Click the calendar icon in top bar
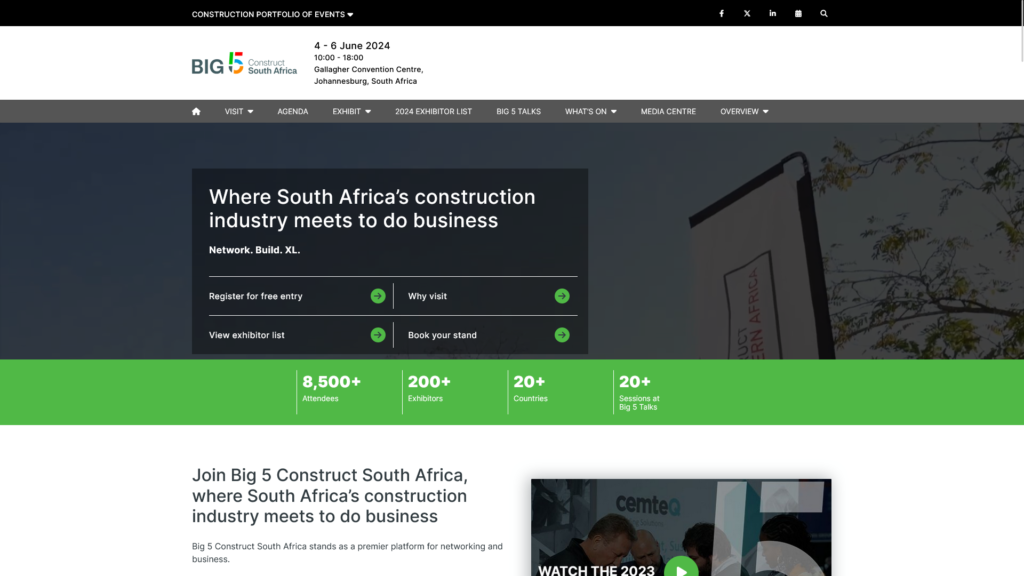 [798, 14]
